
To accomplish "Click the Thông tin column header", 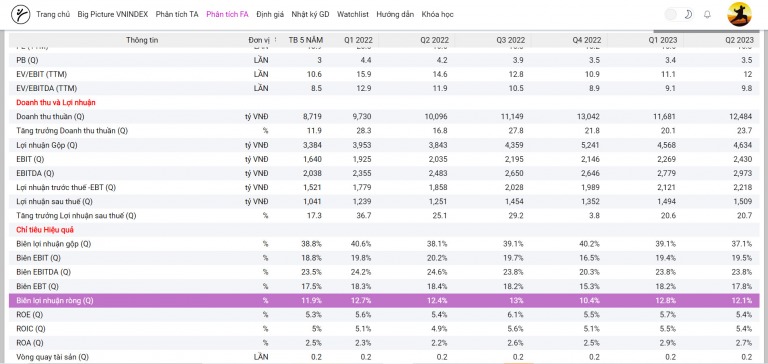I will 142,40.
